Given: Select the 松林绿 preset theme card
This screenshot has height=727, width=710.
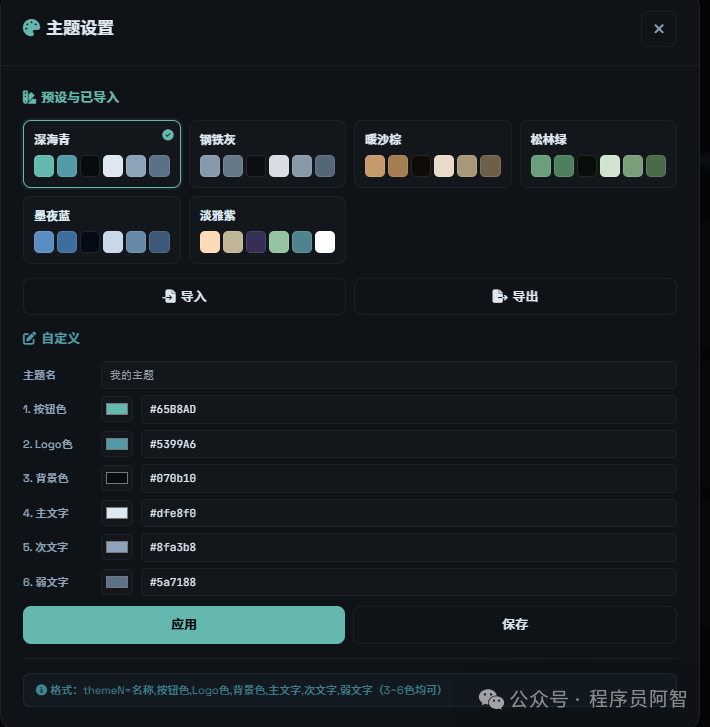Looking at the screenshot, I should pyautogui.click(x=598, y=154).
